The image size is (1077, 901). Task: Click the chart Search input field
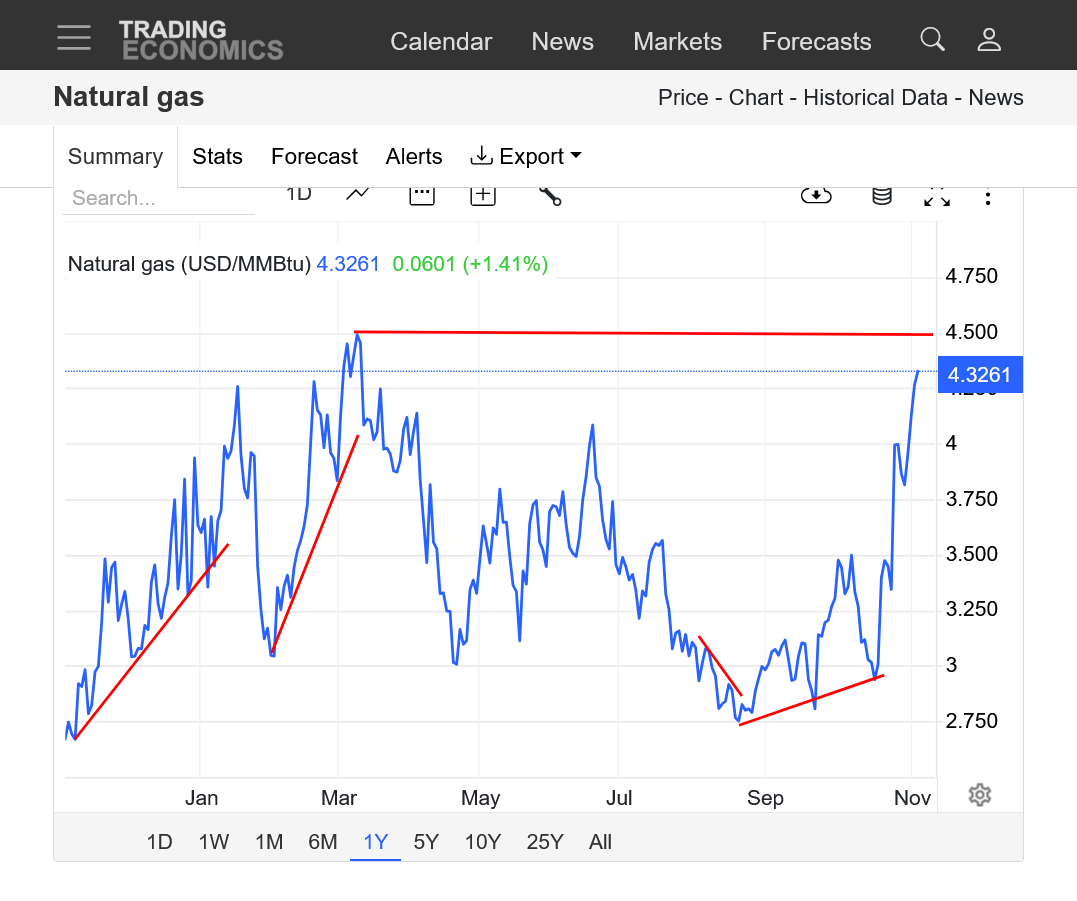click(x=158, y=198)
